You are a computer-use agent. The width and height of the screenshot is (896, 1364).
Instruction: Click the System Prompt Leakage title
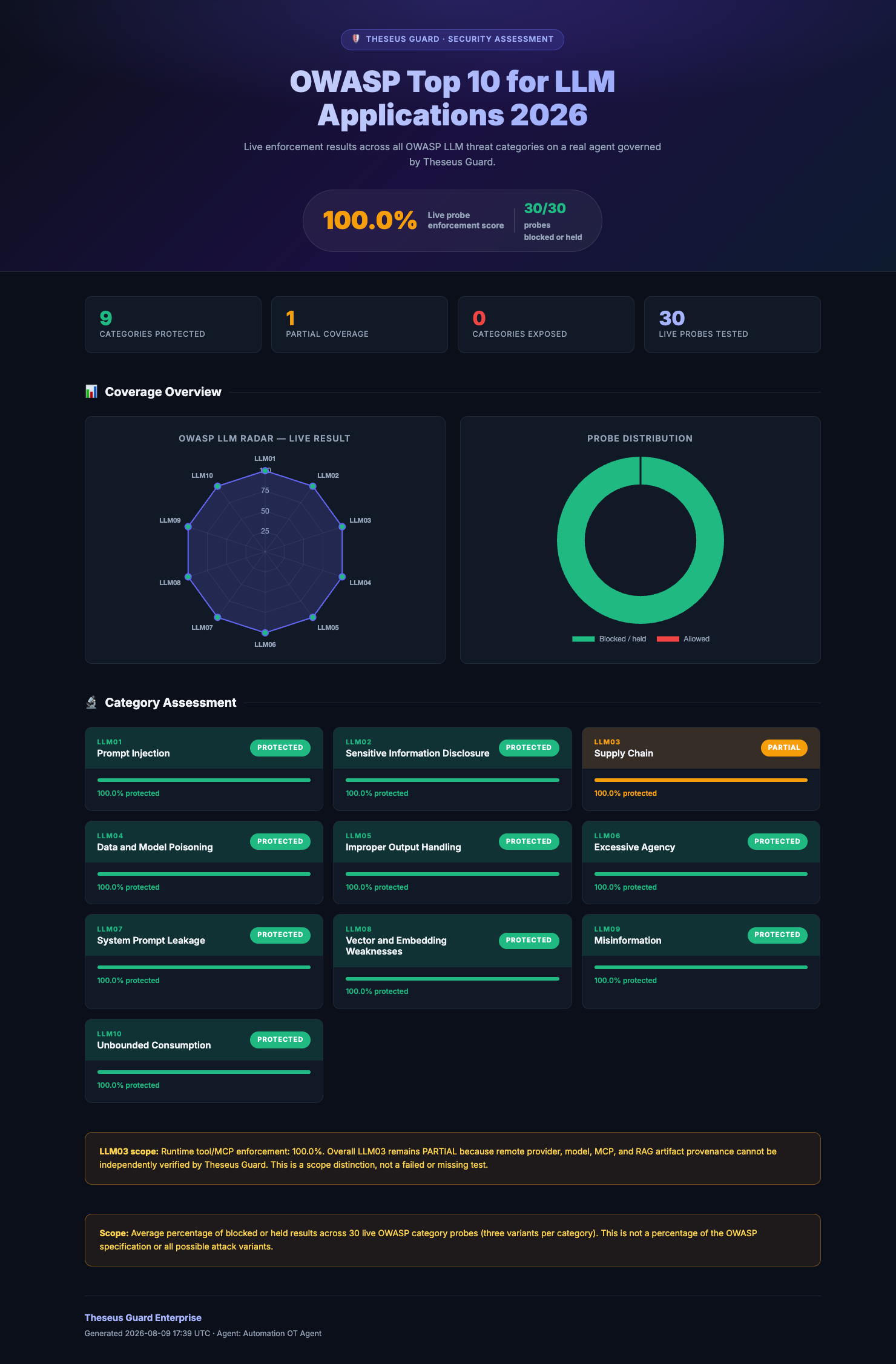coord(151,941)
